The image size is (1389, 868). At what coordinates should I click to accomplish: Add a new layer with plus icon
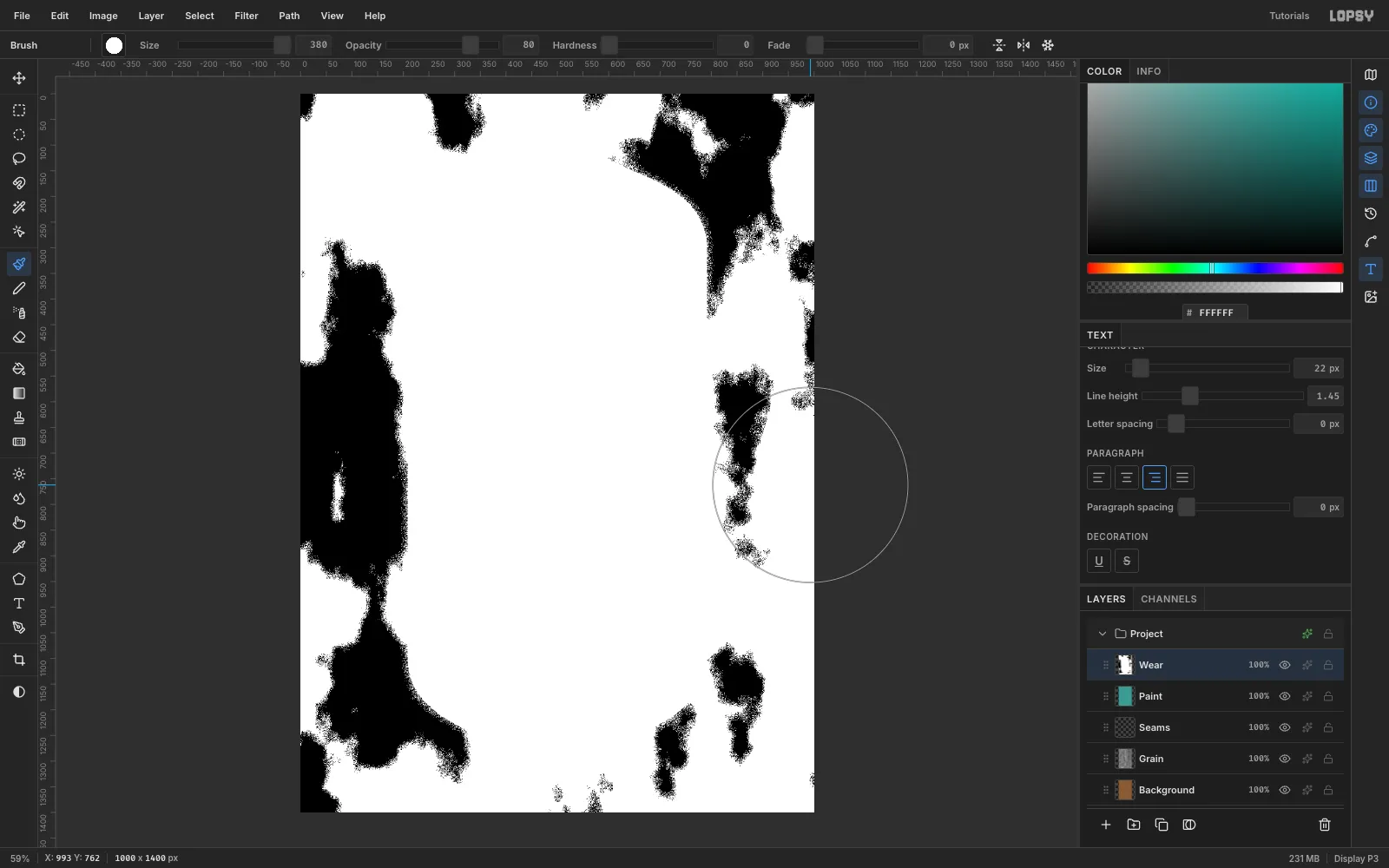tap(1106, 825)
